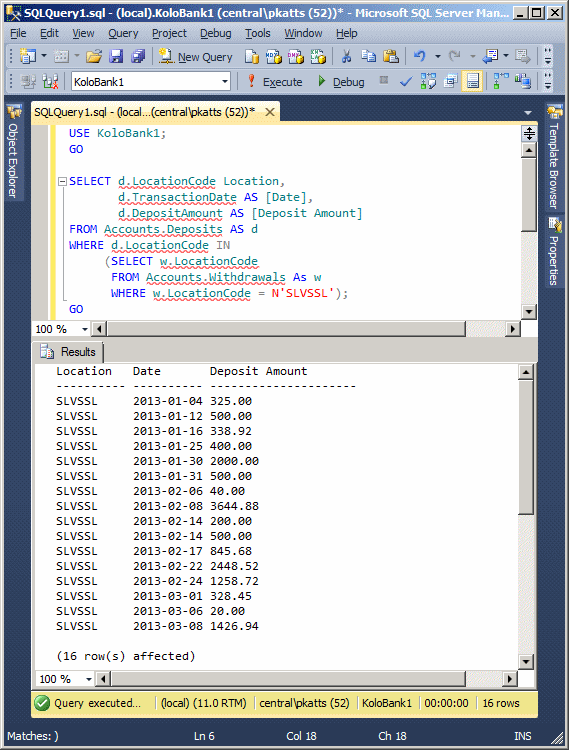Select the Results tab
This screenshot has width=569, height=750.
tap(68, 352)
